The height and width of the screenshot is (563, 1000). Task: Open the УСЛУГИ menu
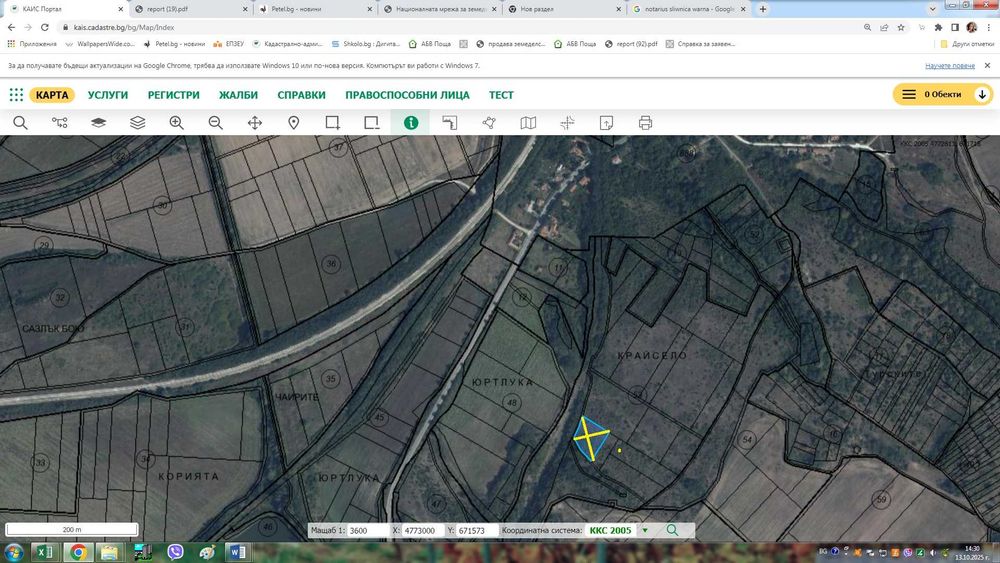pyautogui.click(x=108, y=95)
